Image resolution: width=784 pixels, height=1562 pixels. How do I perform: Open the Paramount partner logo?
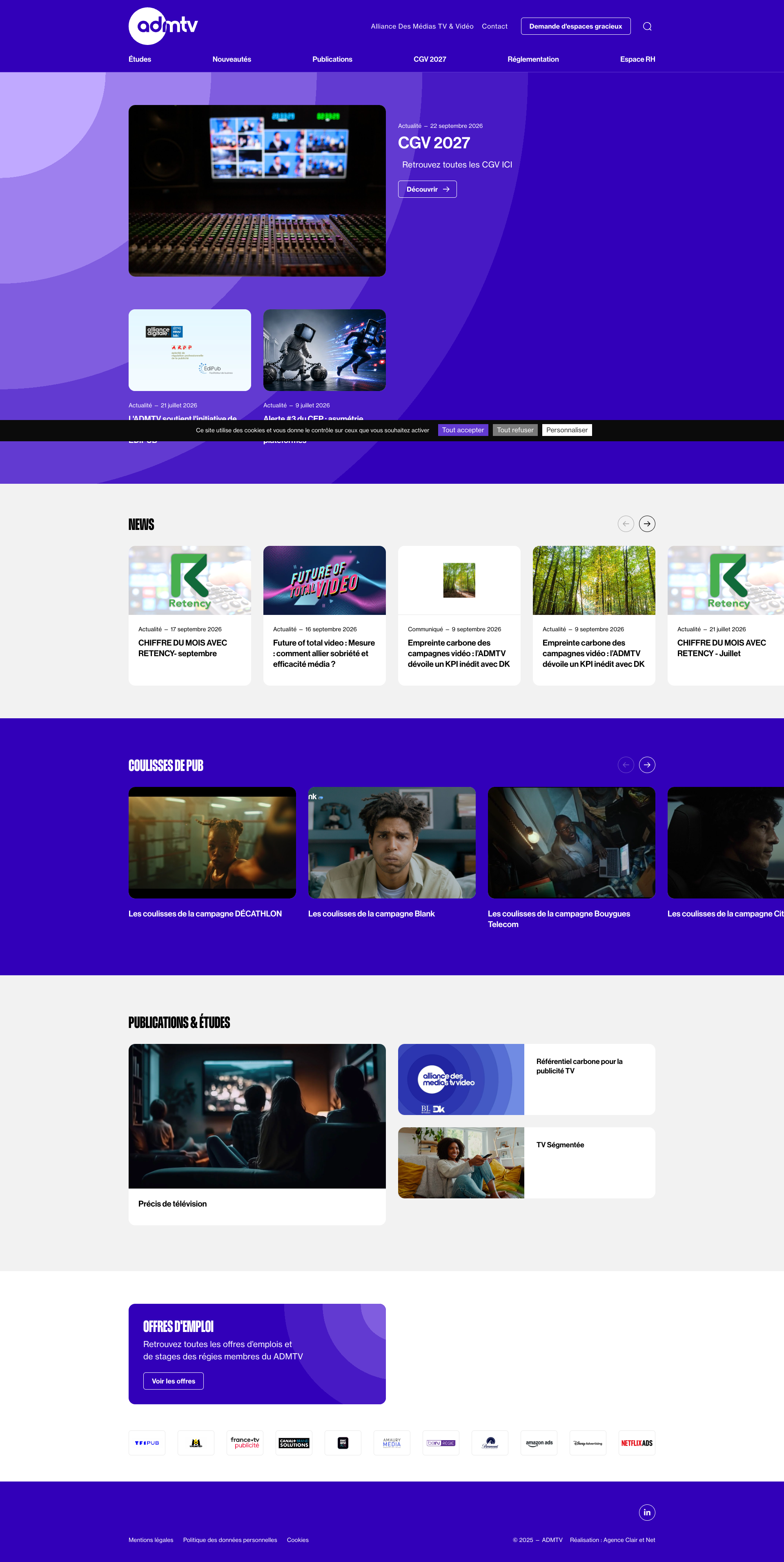[490, 1443]
